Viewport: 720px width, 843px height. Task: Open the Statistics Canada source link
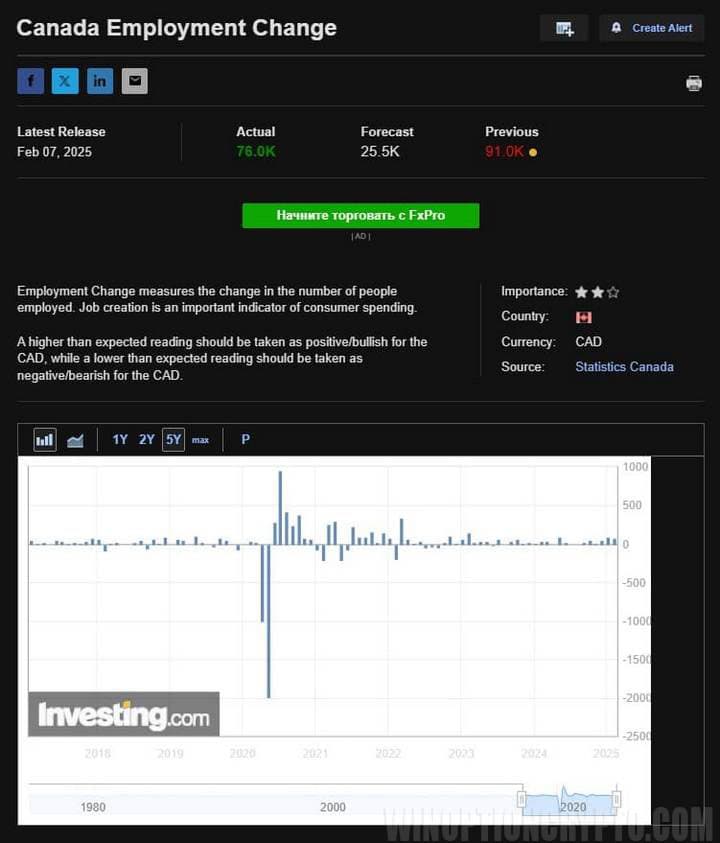point(624,367)
